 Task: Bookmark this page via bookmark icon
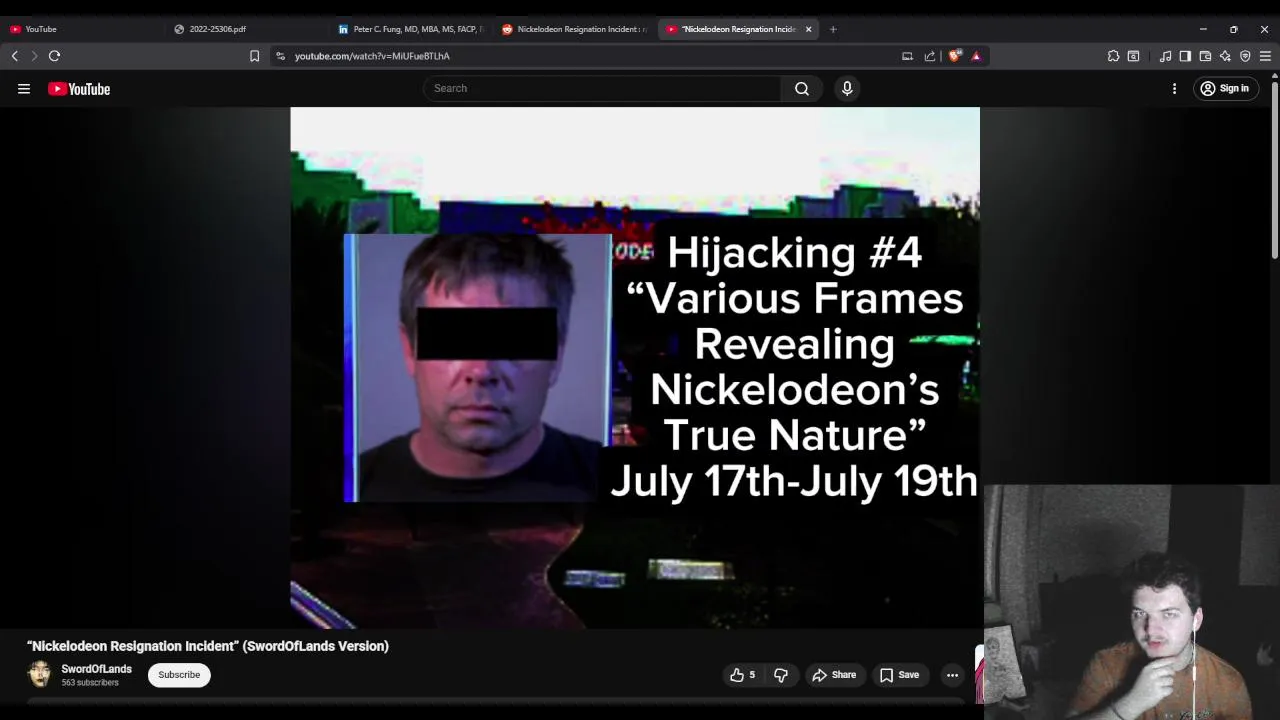coord(255,56)
